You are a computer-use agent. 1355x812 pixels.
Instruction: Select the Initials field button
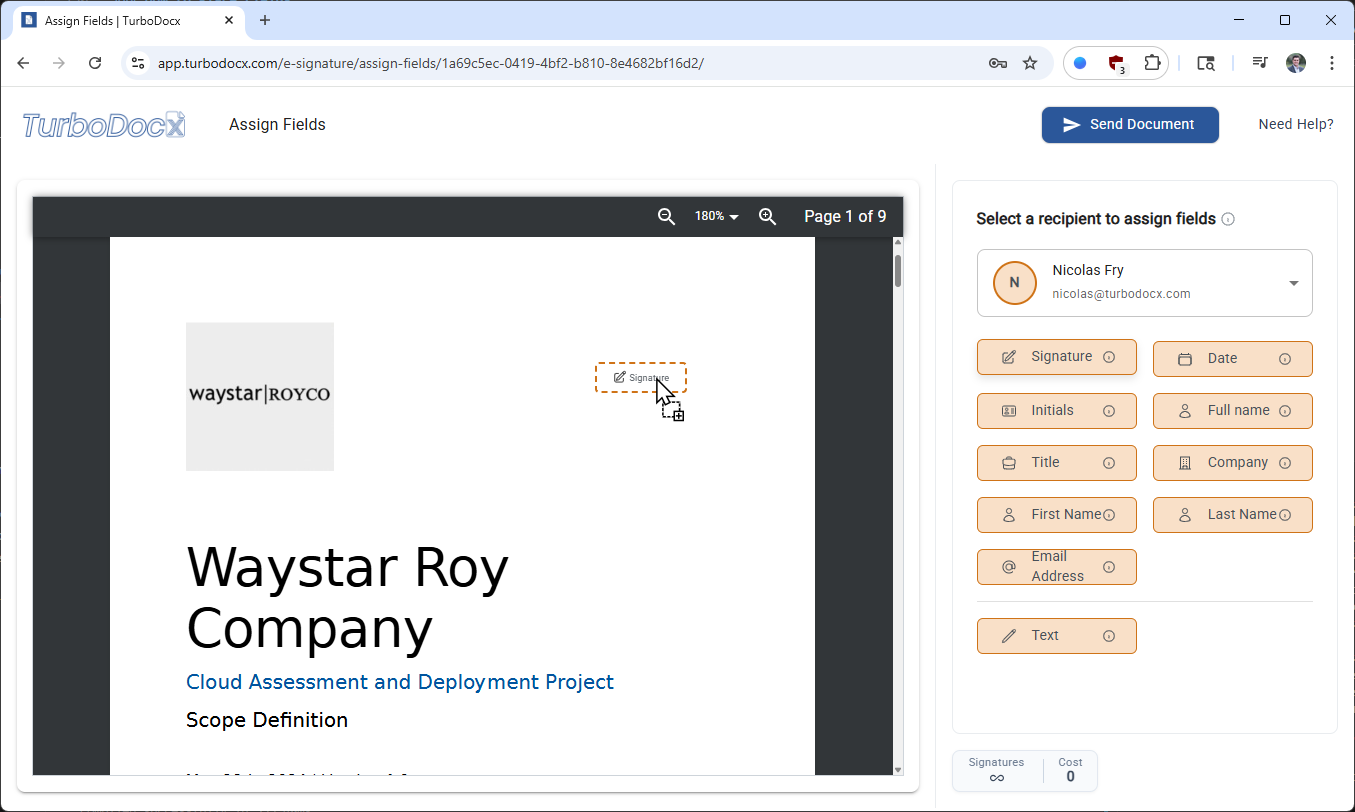point(1057,411)
